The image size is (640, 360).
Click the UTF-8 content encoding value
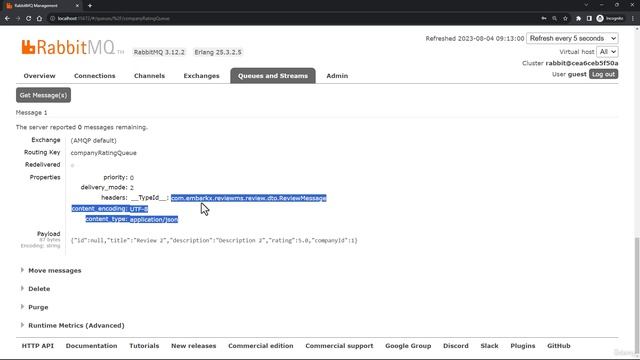[x=139, y=209]
